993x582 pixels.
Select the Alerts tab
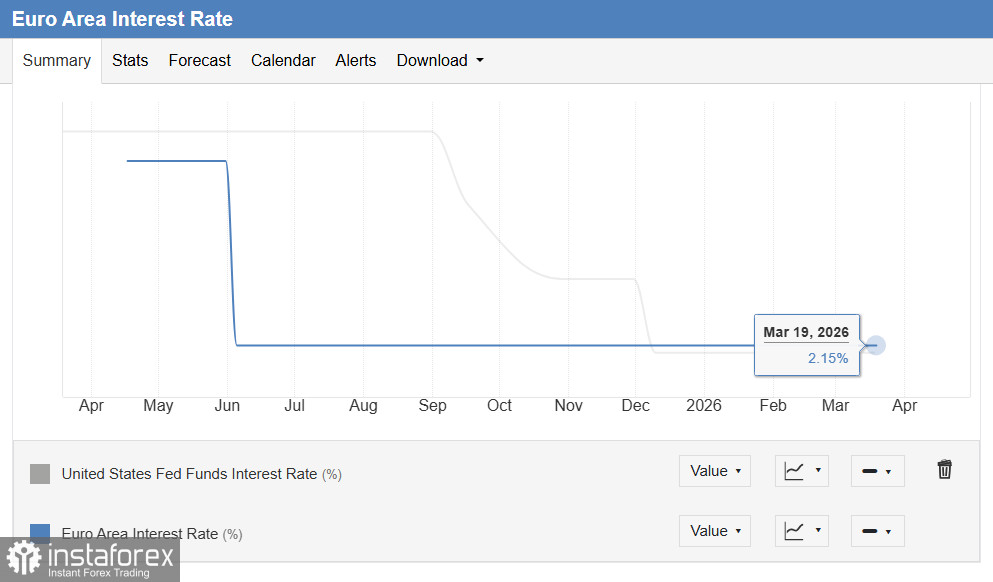[x=356, y=61]
